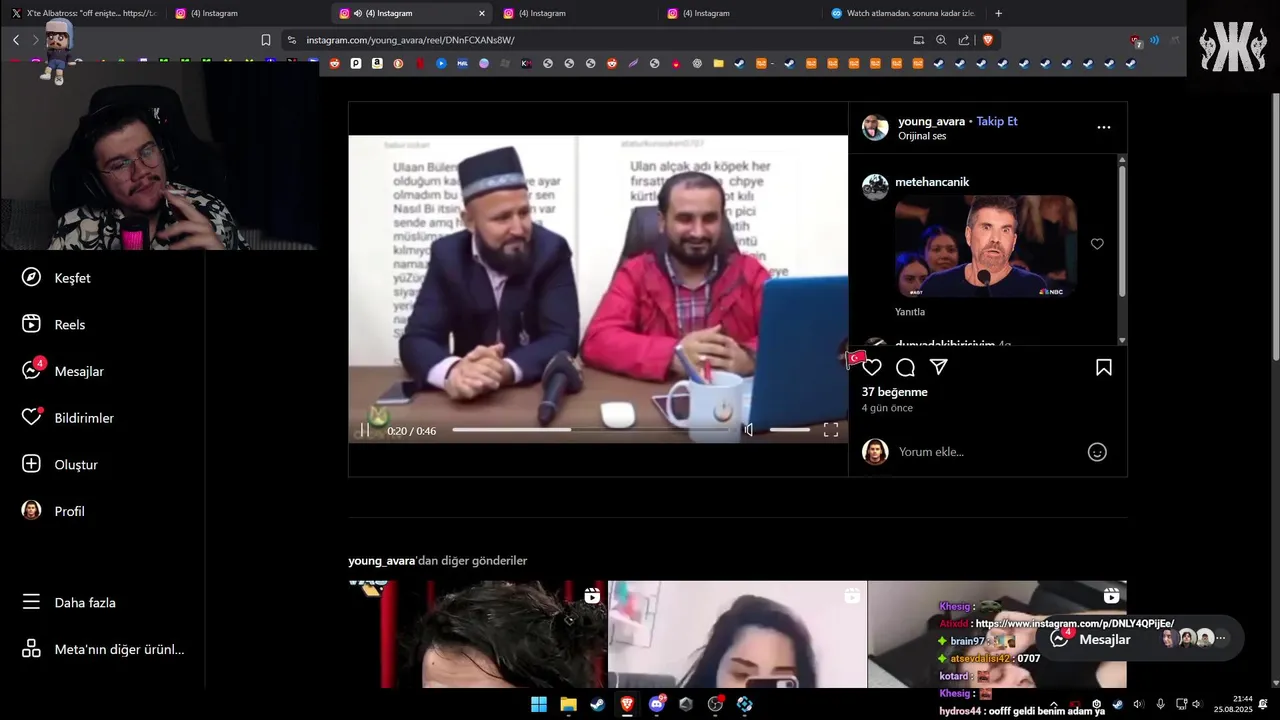The height and width of the screenshot is (720, 1280).
Task: Click the Brave icon on taskbar
Action: coord(627,704)
